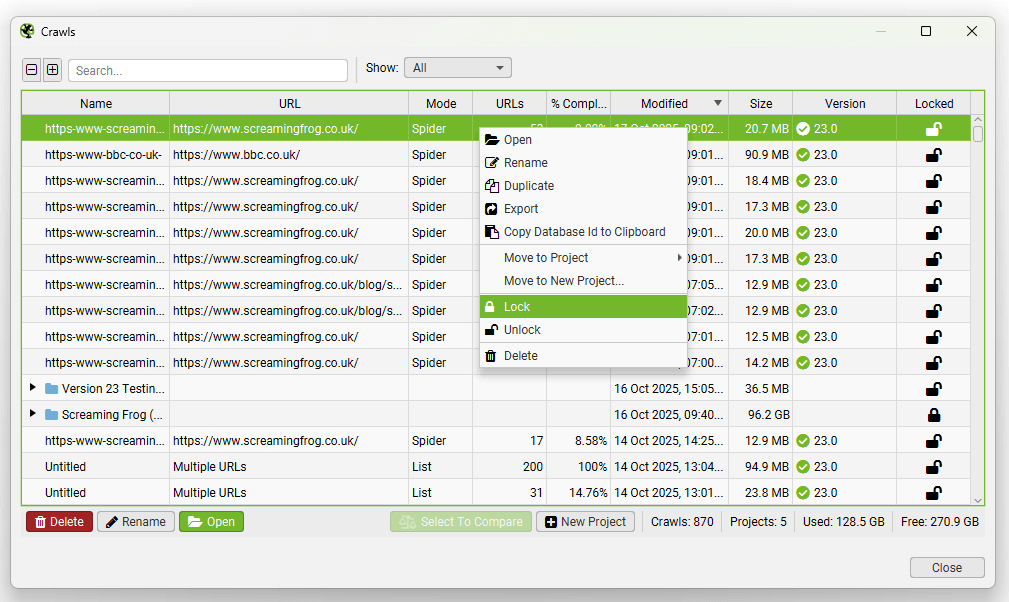Click the Screaming Frog logo in the title bar
Screen dimensions: 1009x602
(x=26, y=31)
